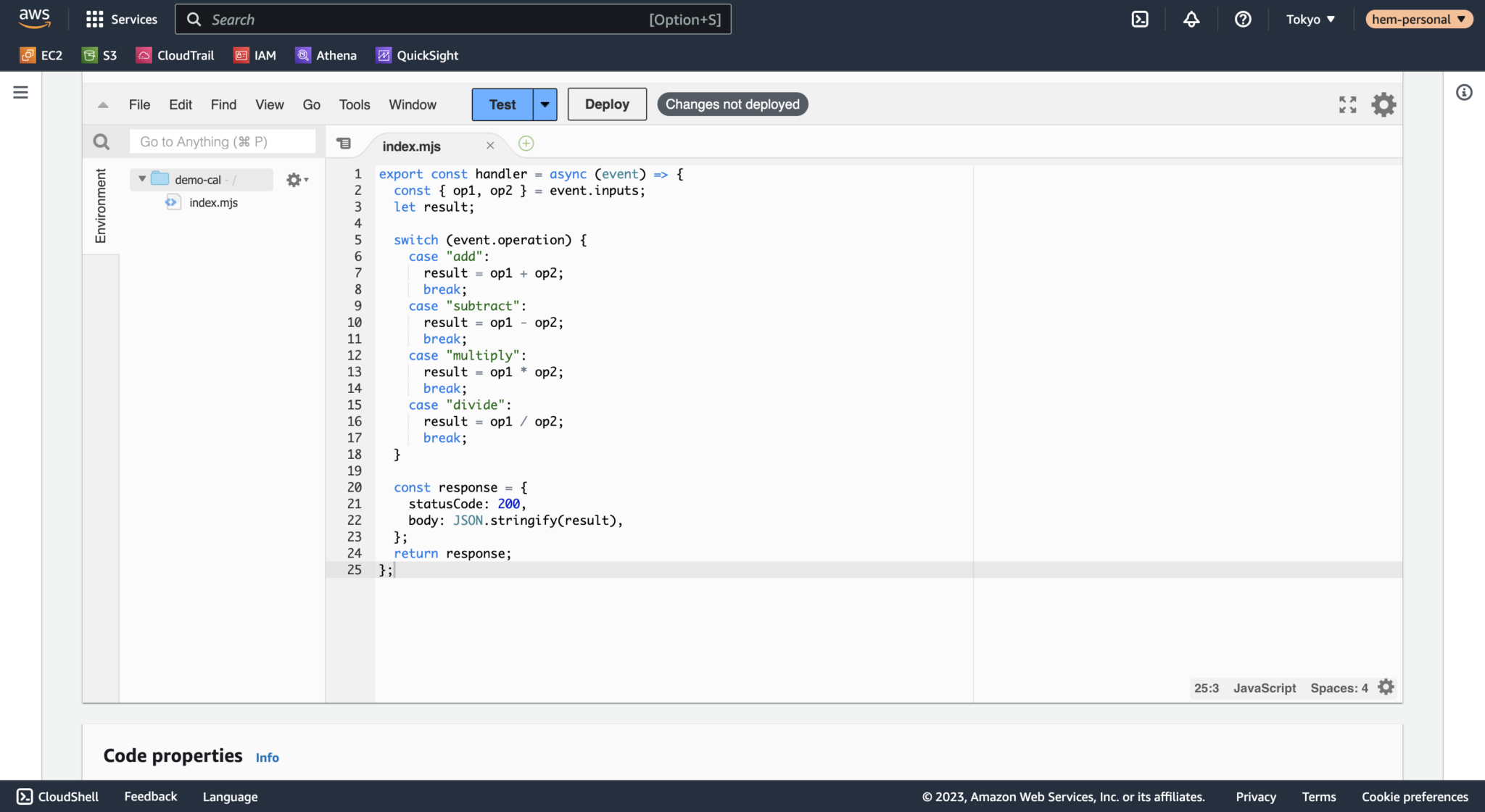This screenshot has height=812, width=1485.
Task: Open the editor preferences gear
Action: pyautogui.click(x=1383, y=104)
